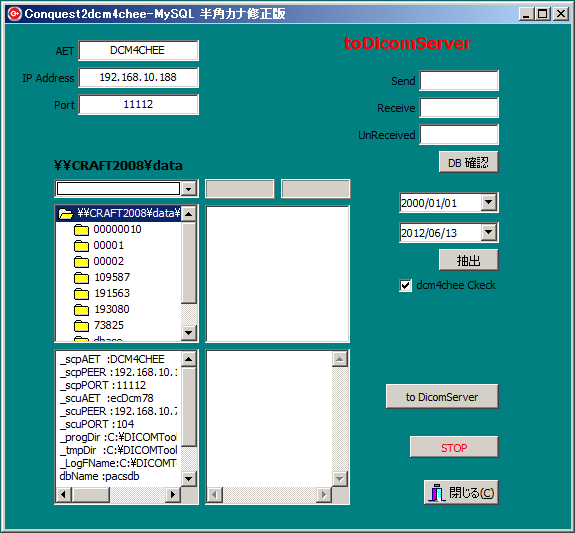The image size is (575, 533).
Task: Open the drive selection combo box arrow
Action: tap(189, 189)
